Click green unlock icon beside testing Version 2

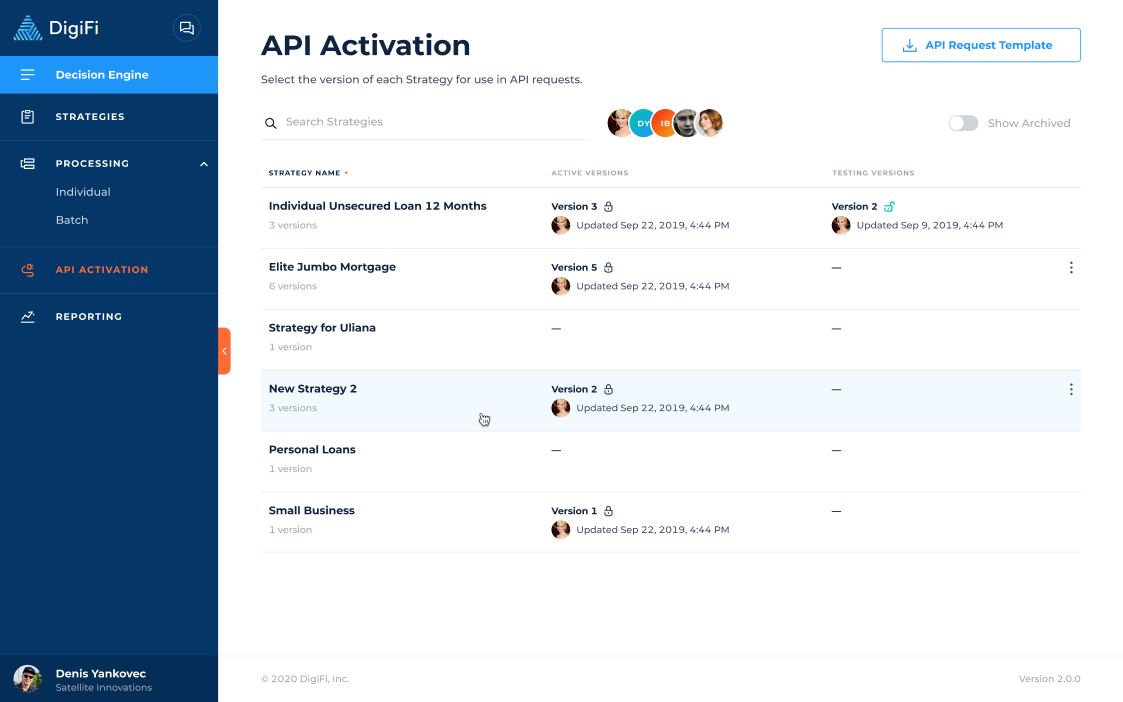point(889,206)
